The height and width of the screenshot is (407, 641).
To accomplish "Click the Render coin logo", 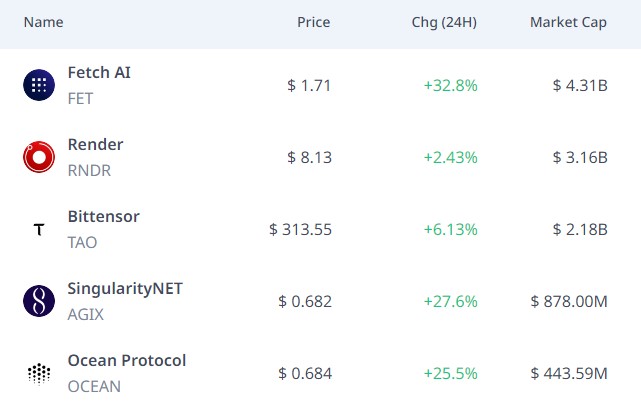I will (39, 157).
